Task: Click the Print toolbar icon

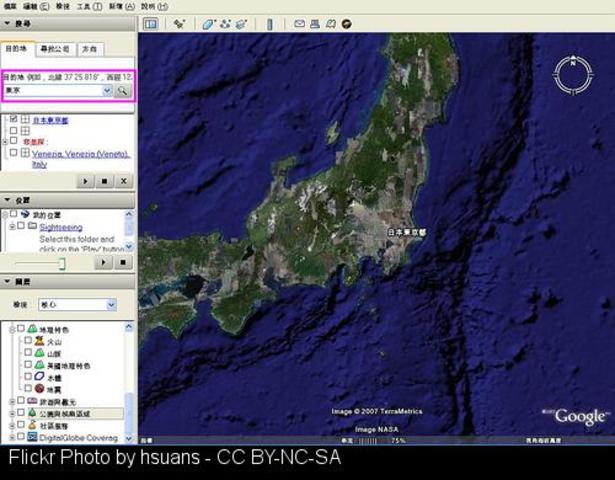Action: point(315,24)
